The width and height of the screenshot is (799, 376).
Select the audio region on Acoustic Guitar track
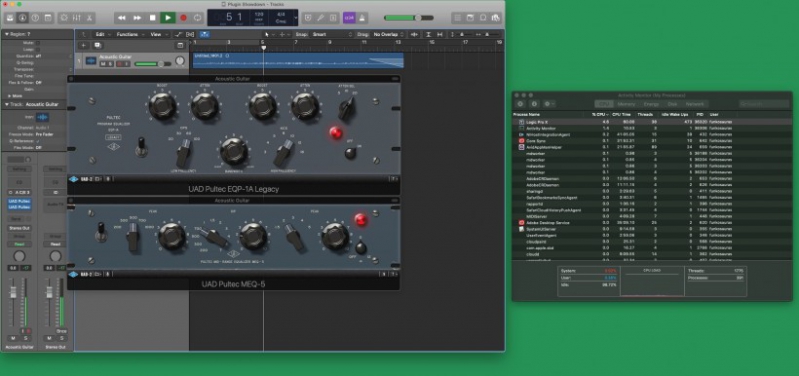pos(298,61)
